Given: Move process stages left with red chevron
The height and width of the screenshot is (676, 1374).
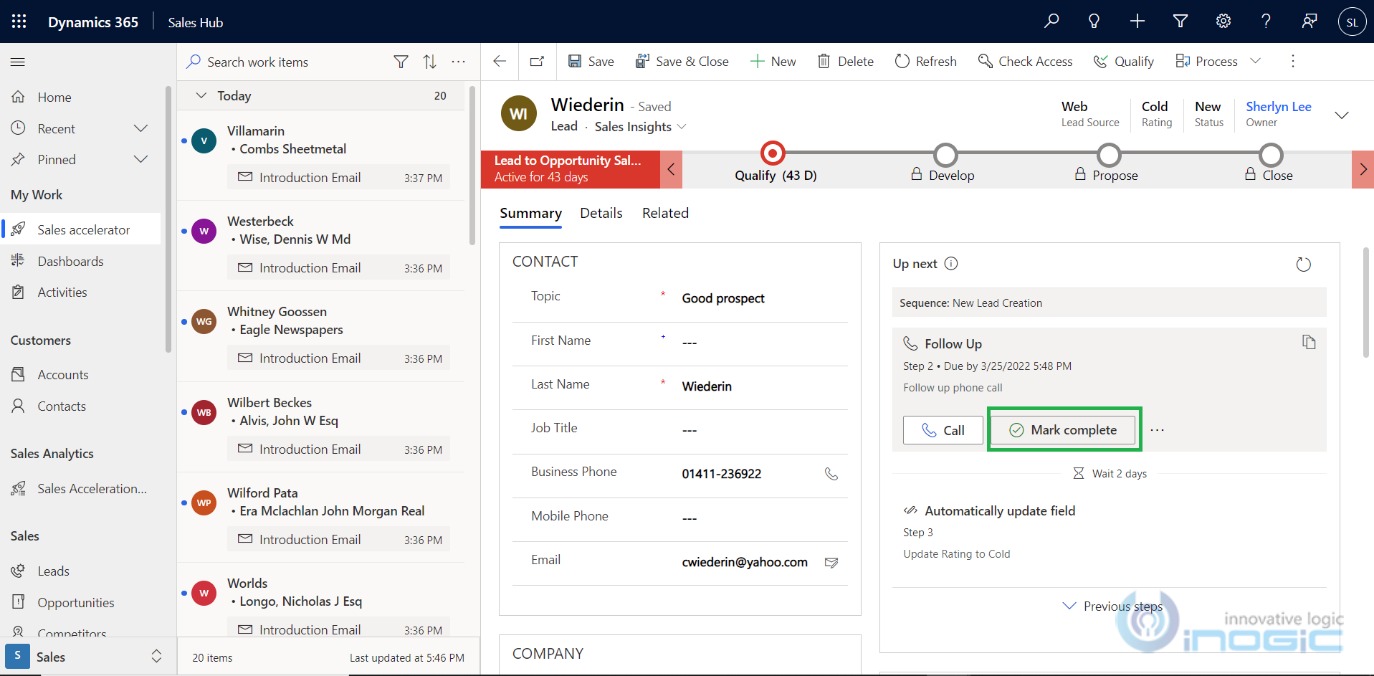Looking at the screenshot, I should coord(672,169).
